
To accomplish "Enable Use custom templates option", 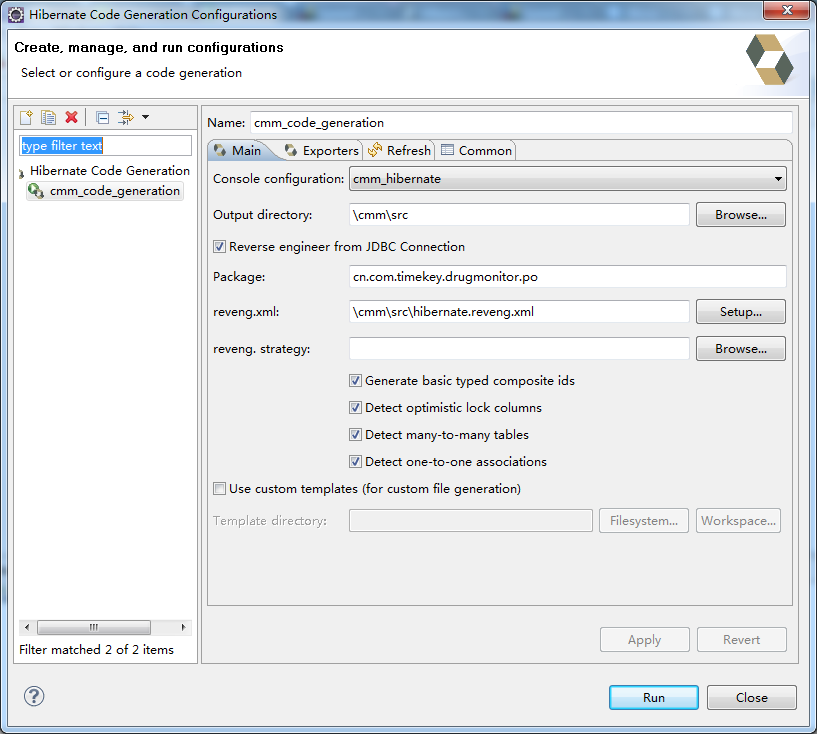I will click(217, 488).
